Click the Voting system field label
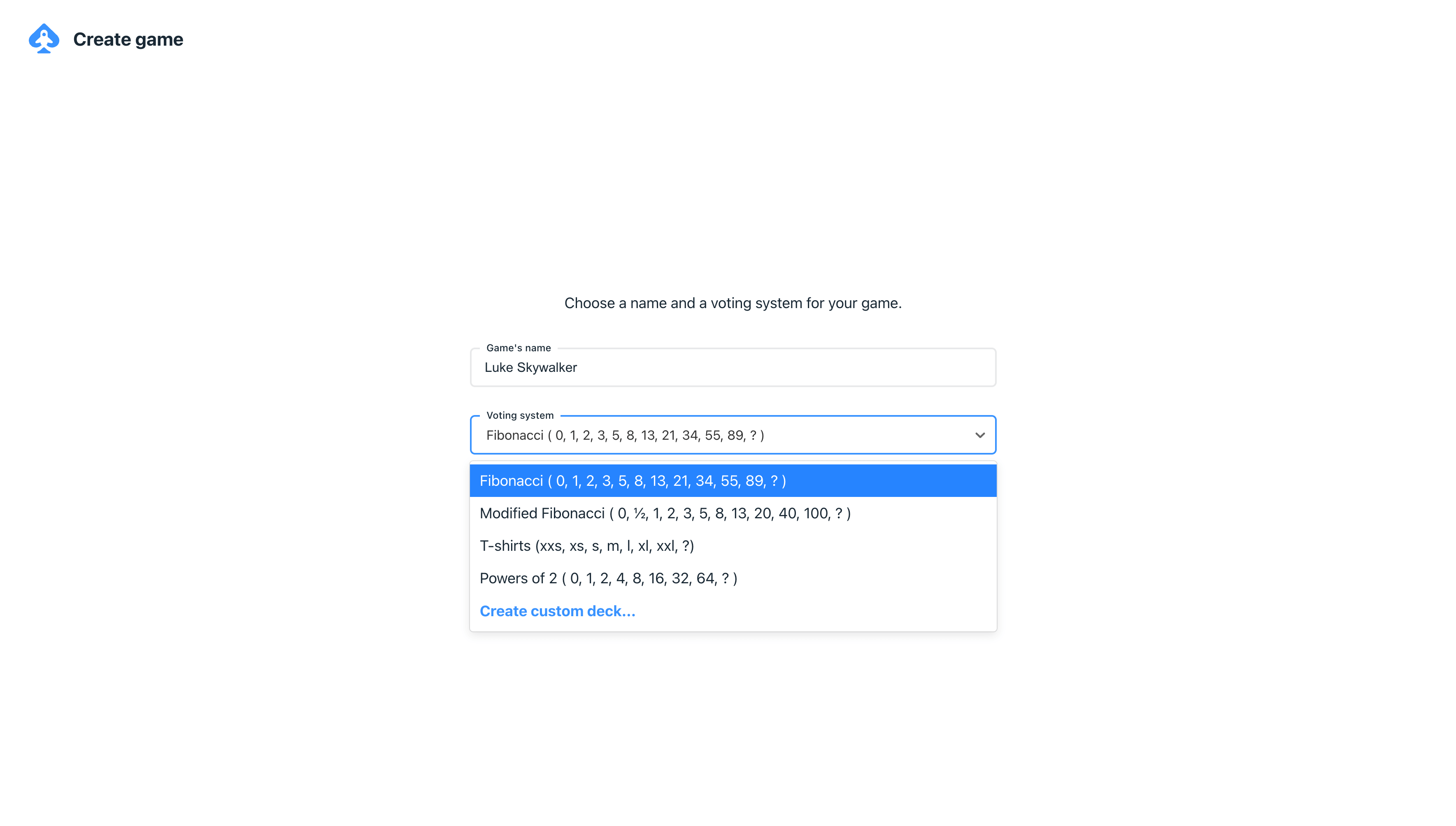 519,415
